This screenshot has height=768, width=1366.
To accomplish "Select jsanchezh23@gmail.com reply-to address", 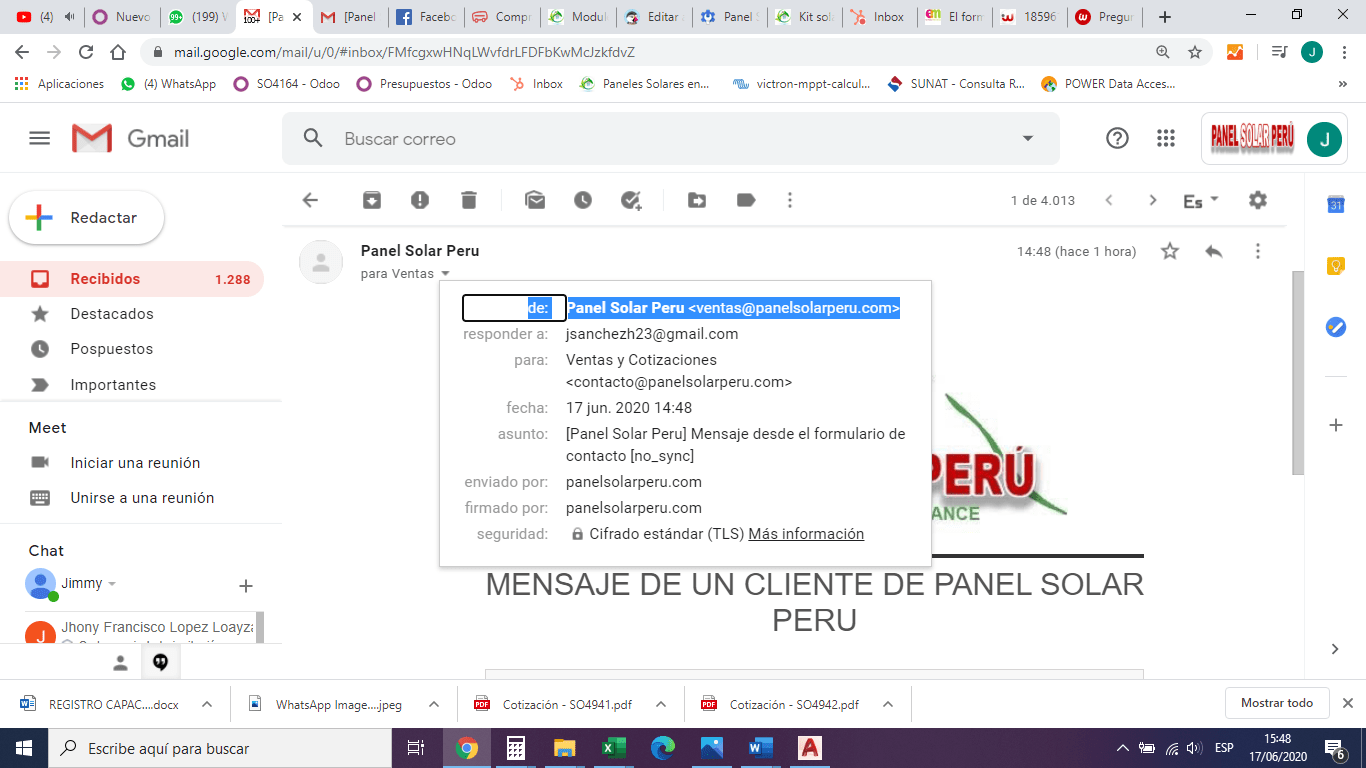I will (x=652, y=334).
